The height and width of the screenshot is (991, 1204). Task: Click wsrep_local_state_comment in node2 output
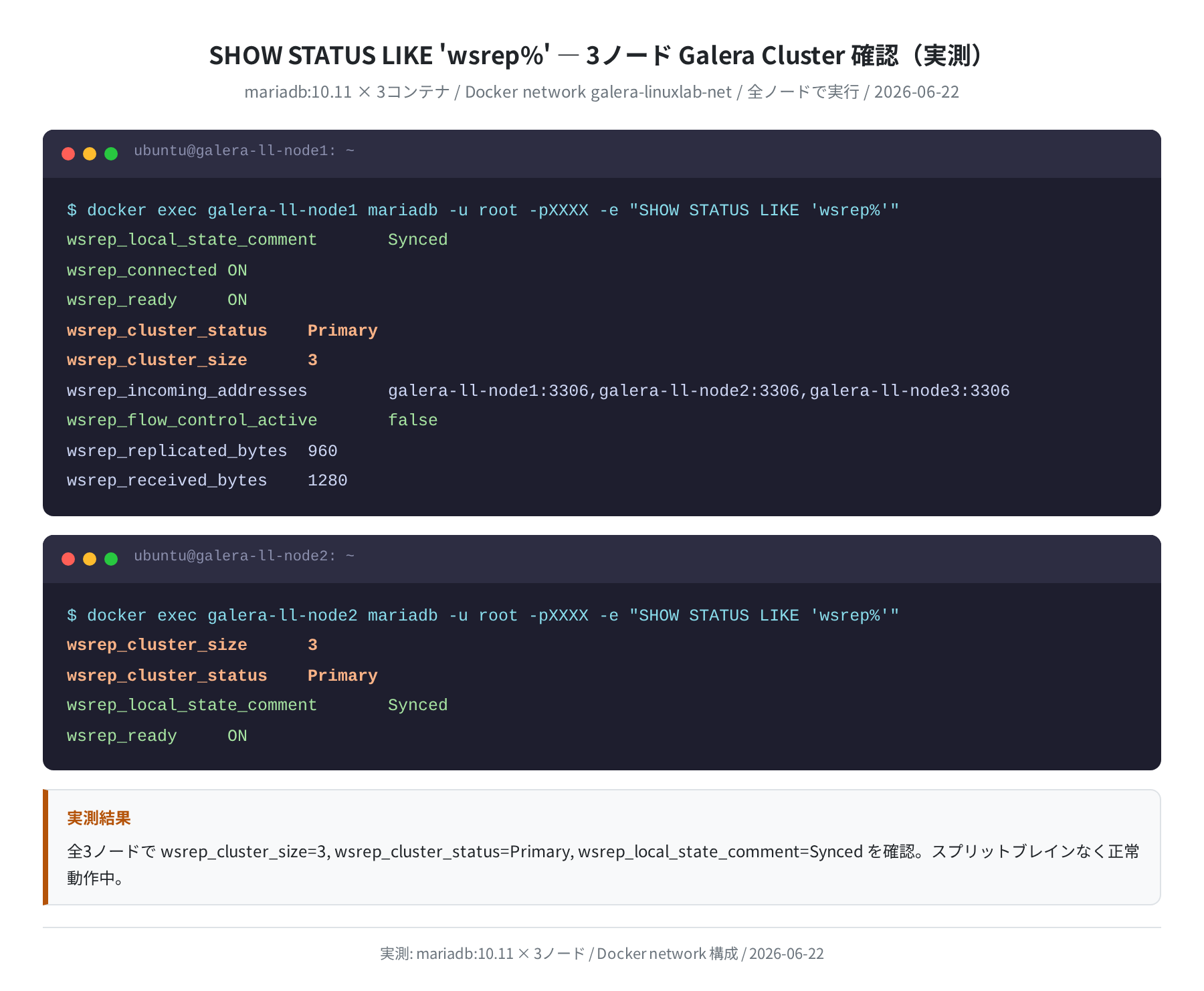click(192, 705)
